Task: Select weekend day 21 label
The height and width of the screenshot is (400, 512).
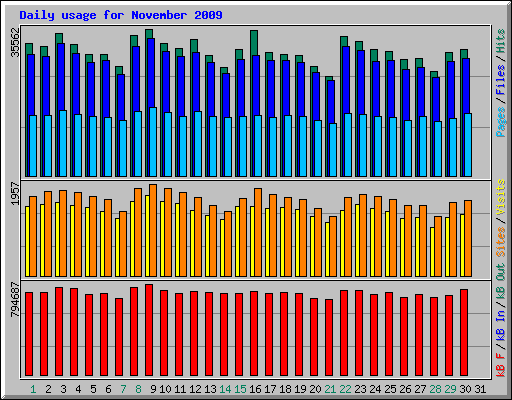Action: coord(330,389)
